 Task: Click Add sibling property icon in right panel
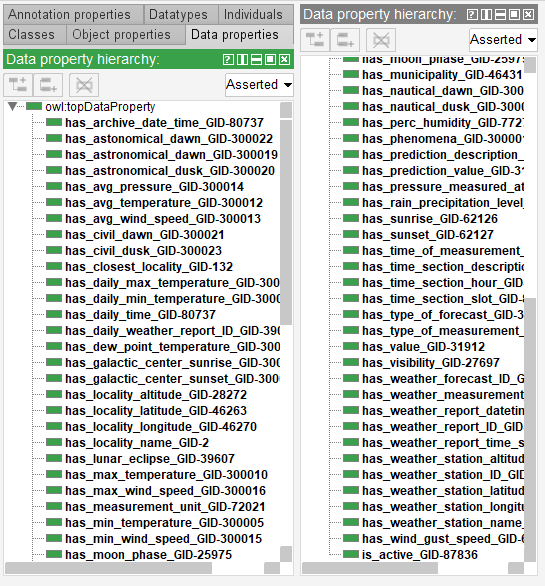coord(345,40)
